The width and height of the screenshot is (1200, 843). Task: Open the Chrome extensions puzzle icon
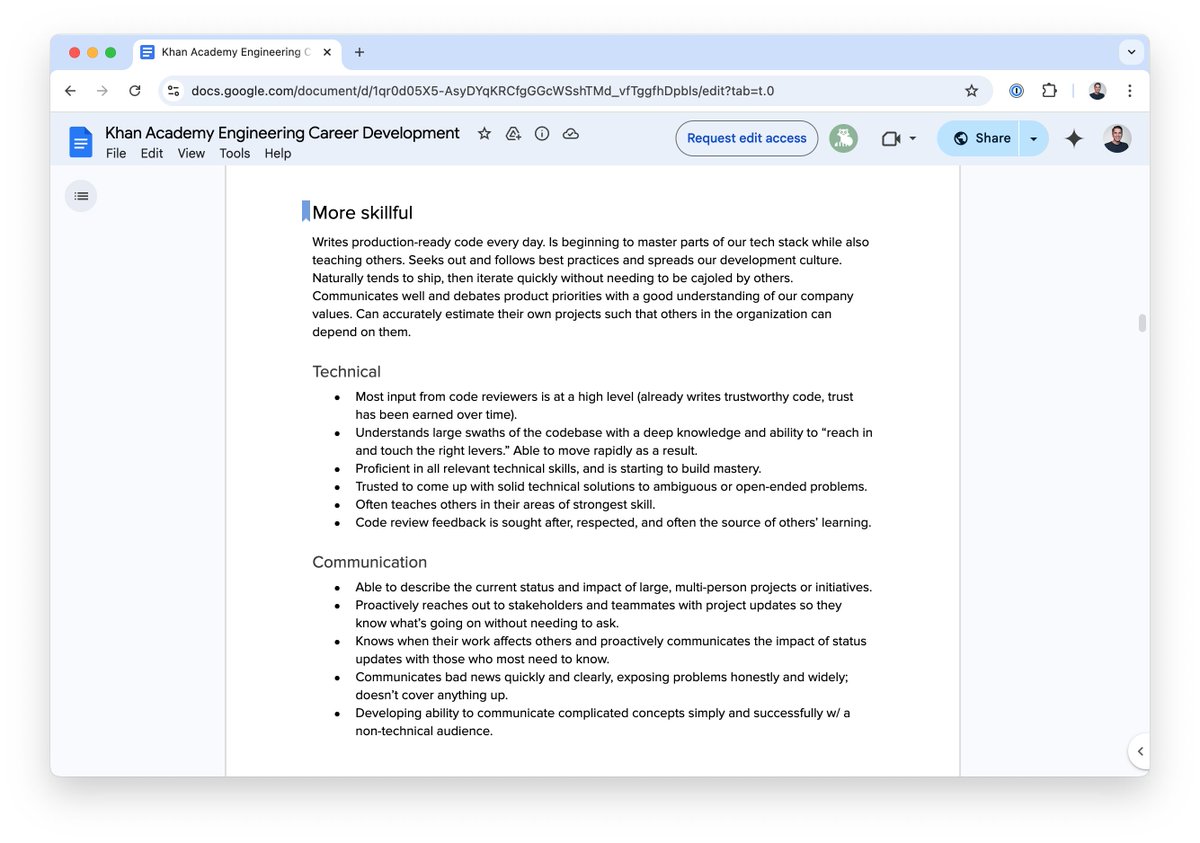click(x=1049, y=90)
